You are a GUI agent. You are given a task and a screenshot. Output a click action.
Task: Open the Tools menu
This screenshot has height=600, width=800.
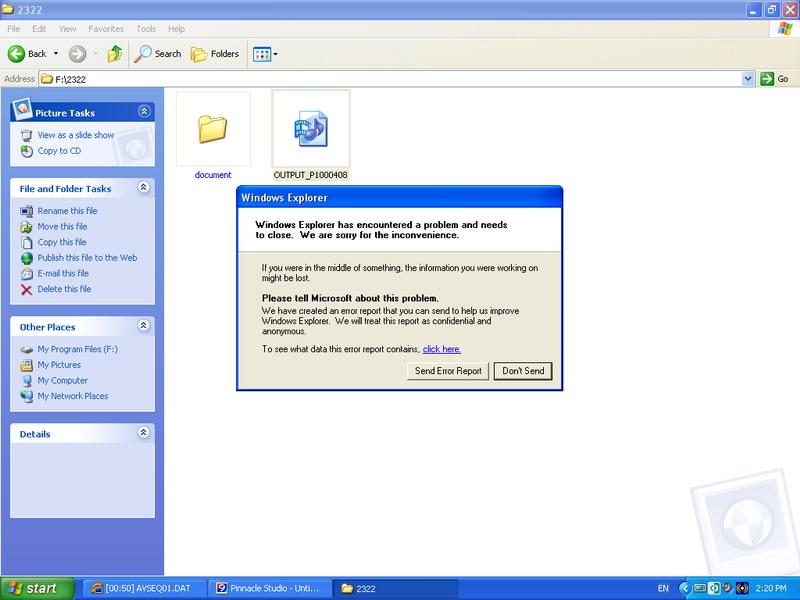pyautogui.click(x=146, y=29)
